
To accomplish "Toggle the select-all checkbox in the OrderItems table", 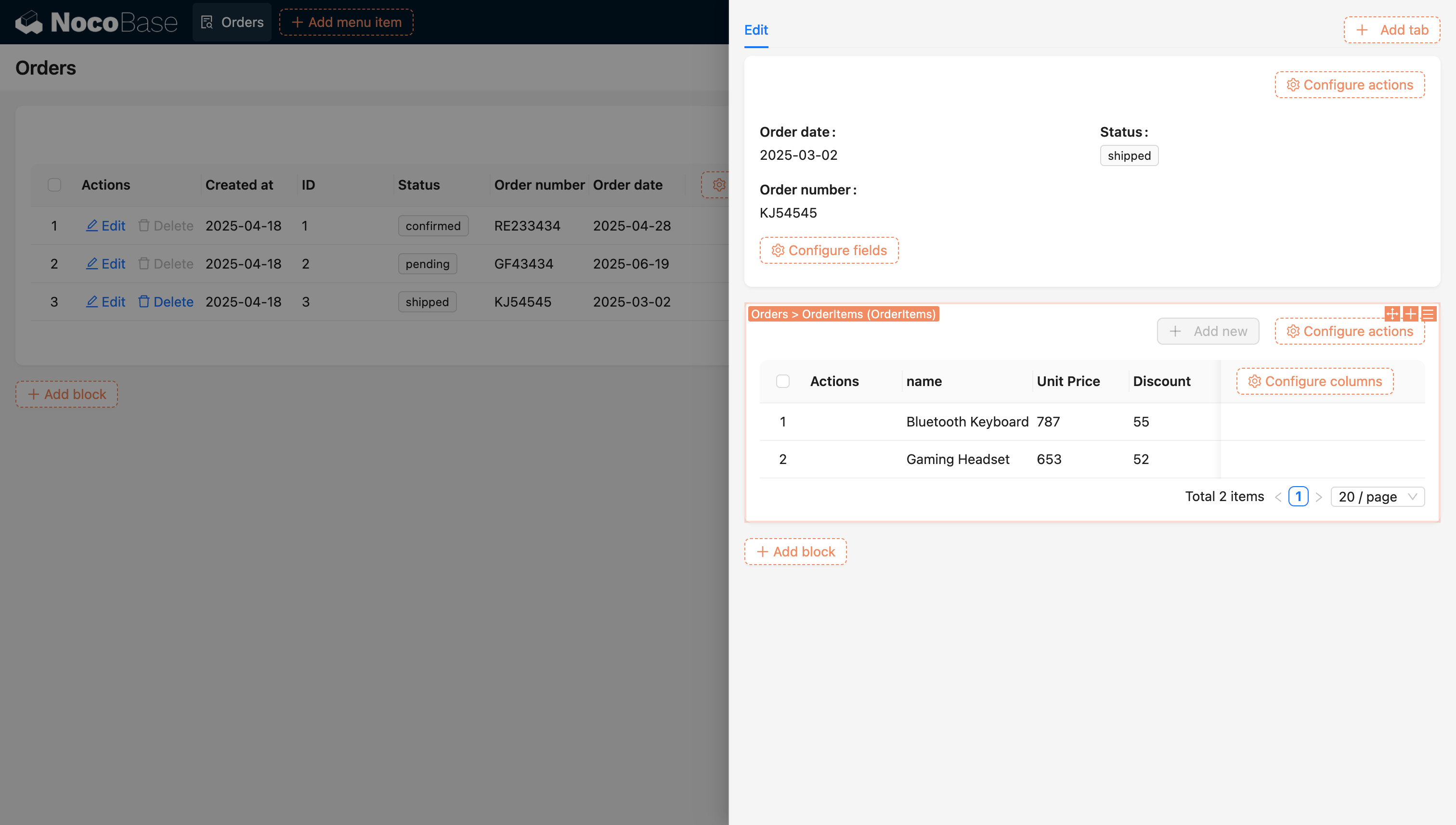I will [783, 381].
